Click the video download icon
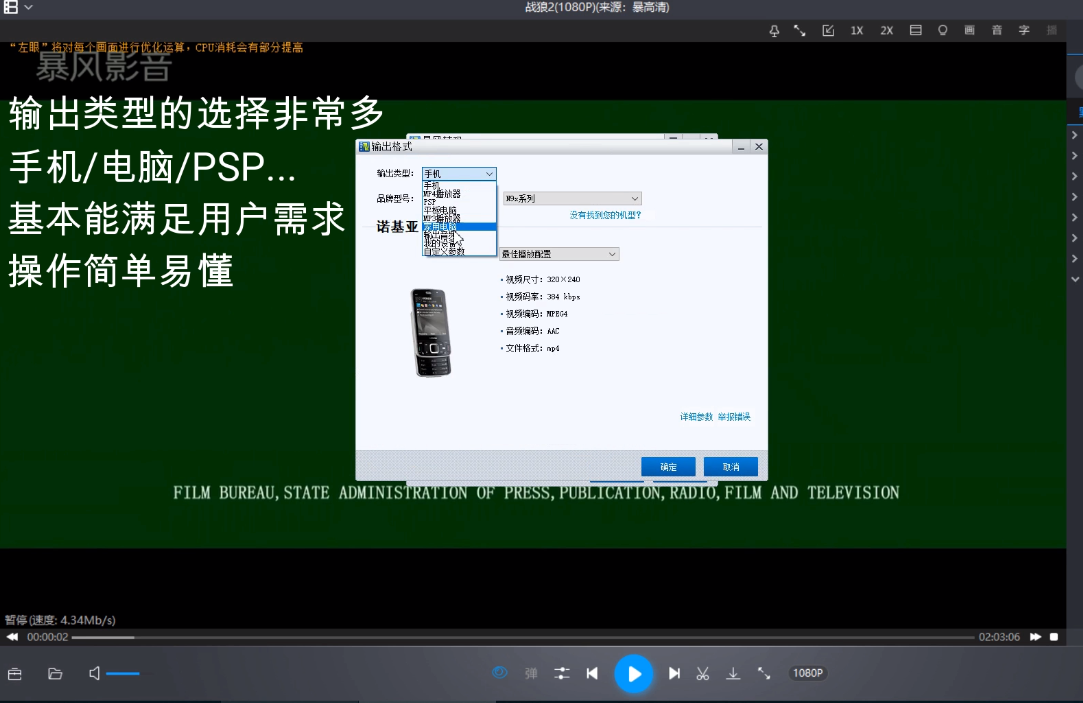The width and height of the screenshot is (1083, 703). [733, 673]
